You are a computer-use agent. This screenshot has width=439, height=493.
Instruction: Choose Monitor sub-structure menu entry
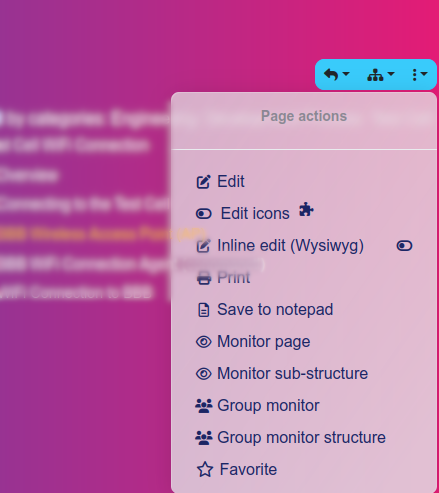pyautogui.click(x=292, y=373)
